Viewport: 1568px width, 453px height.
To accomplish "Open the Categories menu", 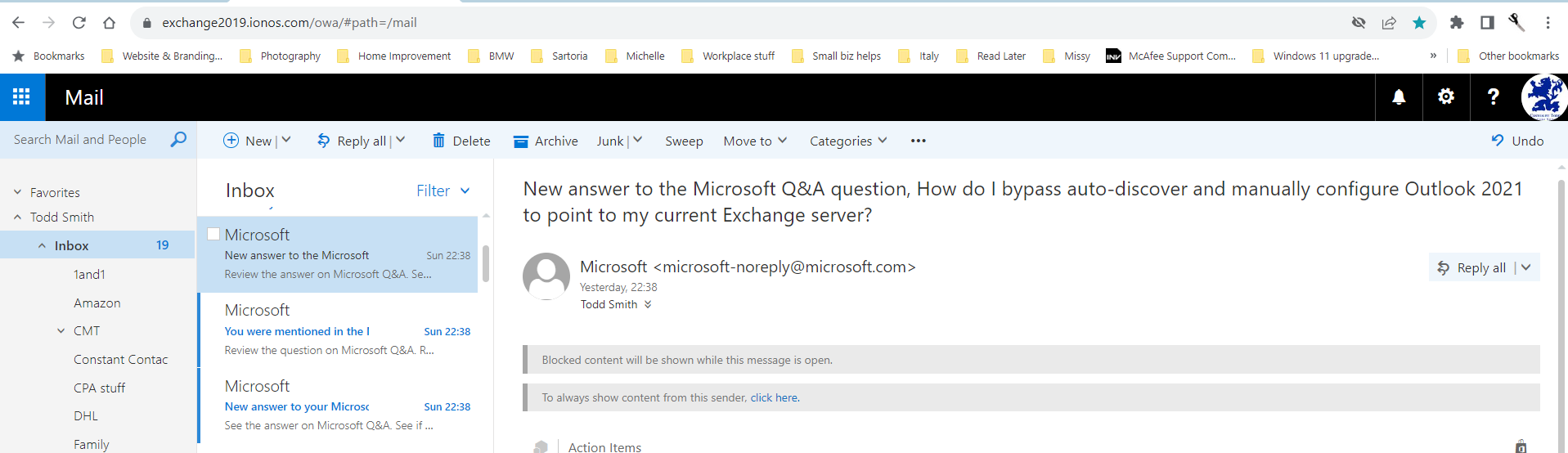I will coord(848,141).
